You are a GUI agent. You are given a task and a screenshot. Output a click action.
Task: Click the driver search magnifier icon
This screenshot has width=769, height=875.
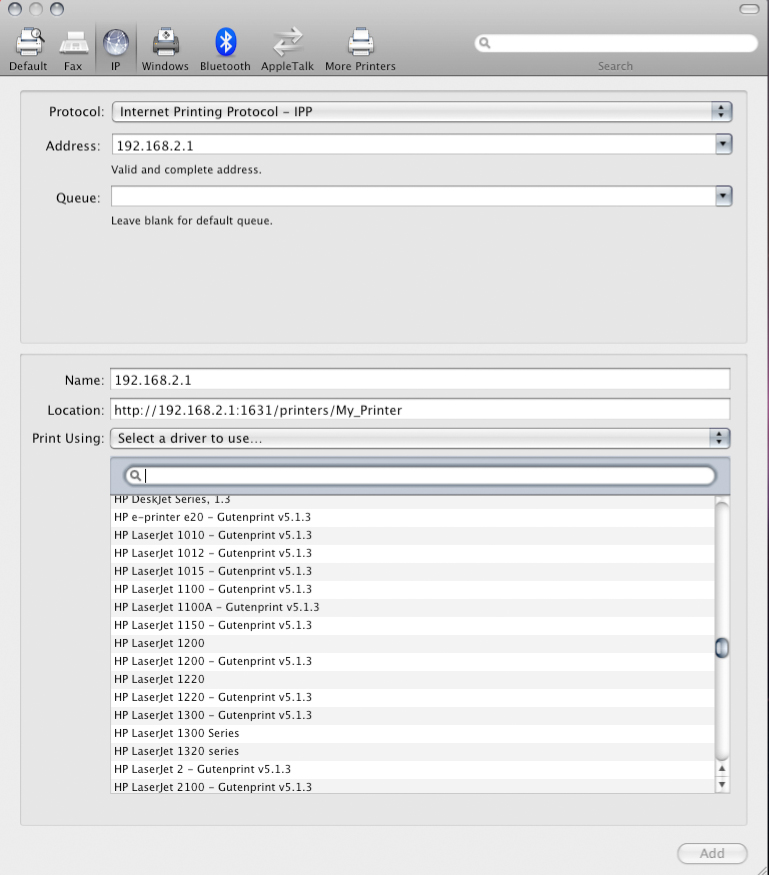coord(135,475)
